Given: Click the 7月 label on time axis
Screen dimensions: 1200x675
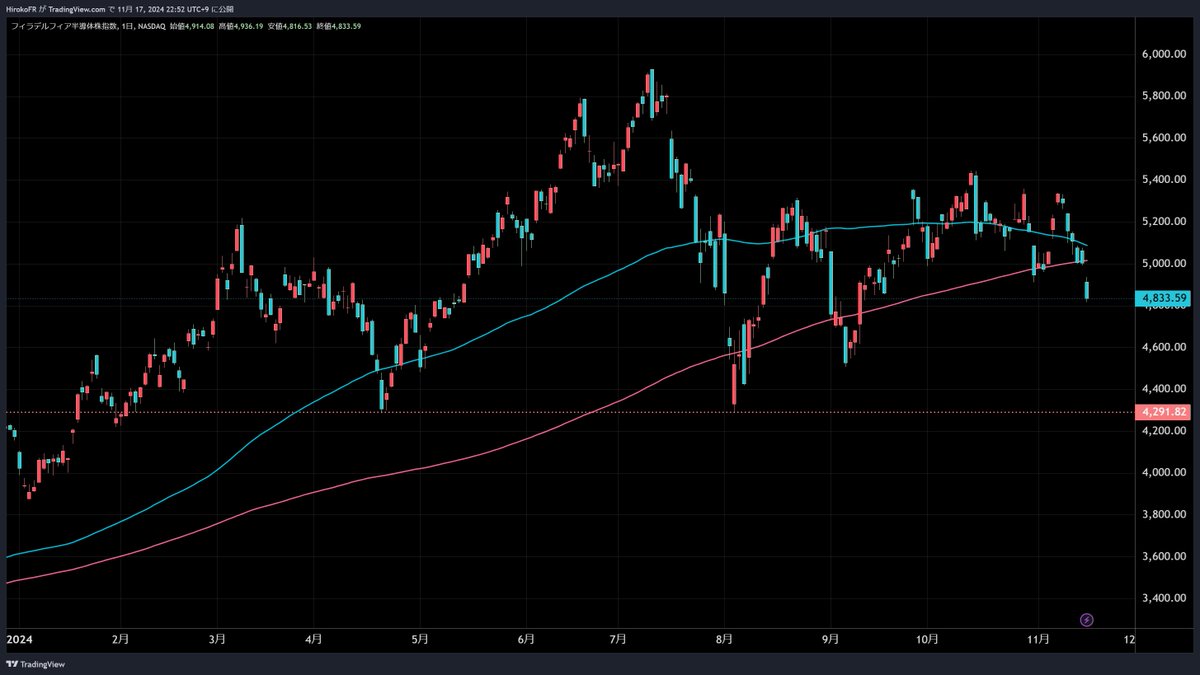Looking at the screenshot, I should (x=618, y=638).
